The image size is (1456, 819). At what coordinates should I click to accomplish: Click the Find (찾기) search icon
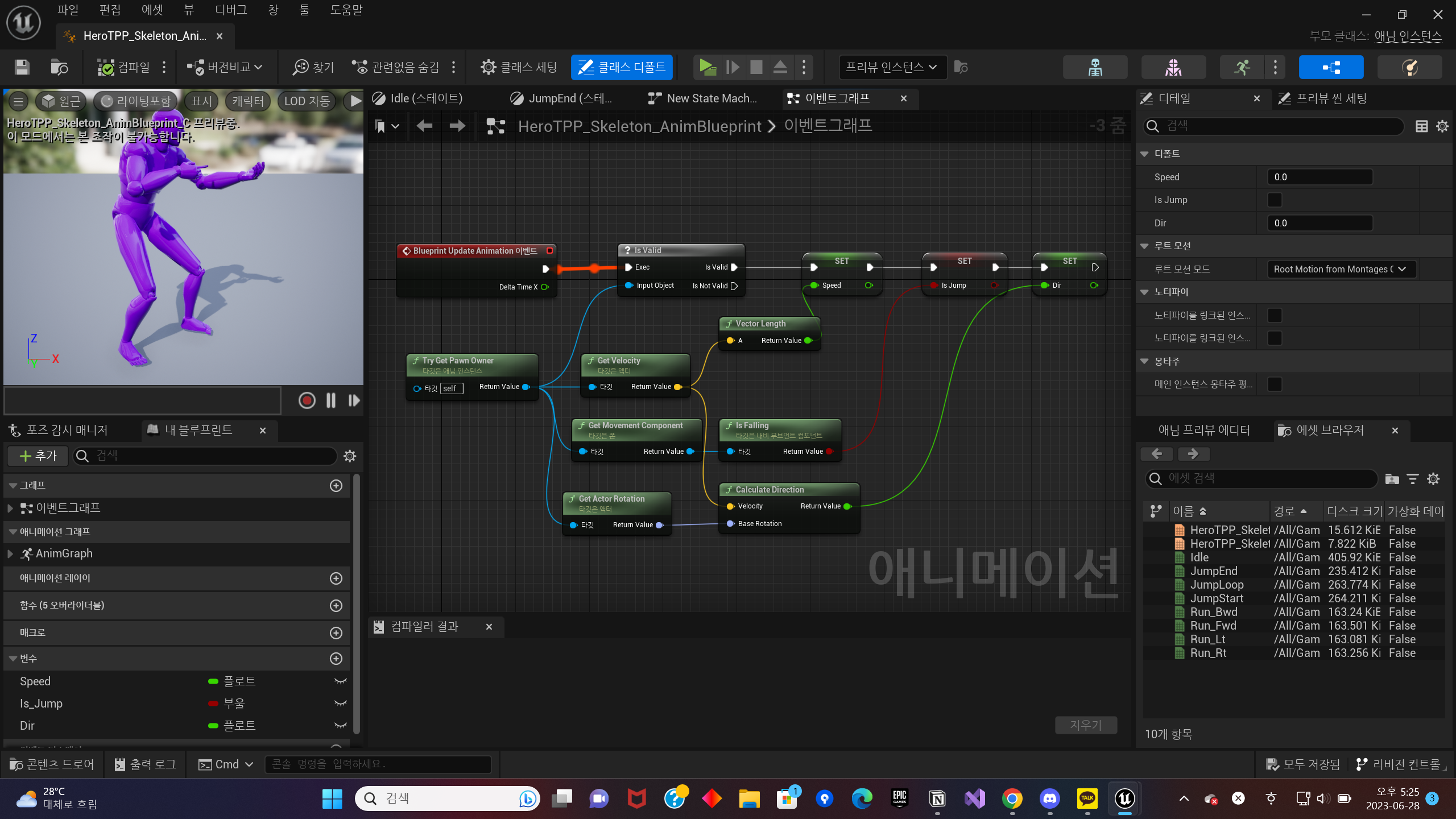pyautogui.click(x=300, y=68)
